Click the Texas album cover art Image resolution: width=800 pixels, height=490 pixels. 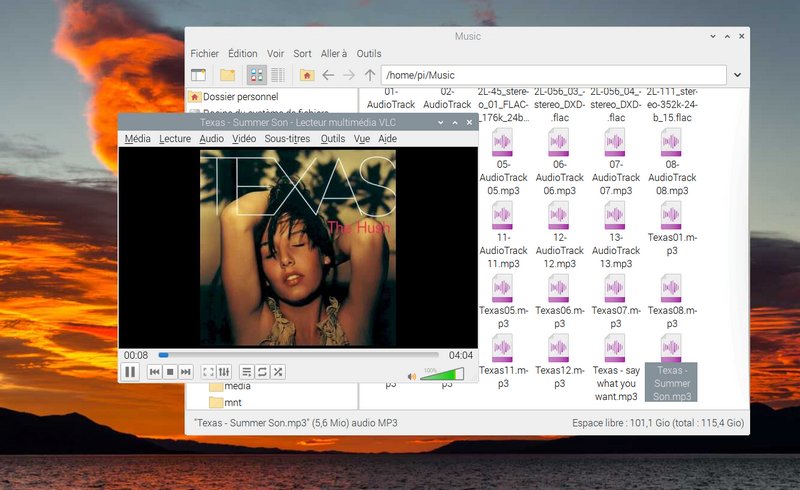[x=297, y=248]
